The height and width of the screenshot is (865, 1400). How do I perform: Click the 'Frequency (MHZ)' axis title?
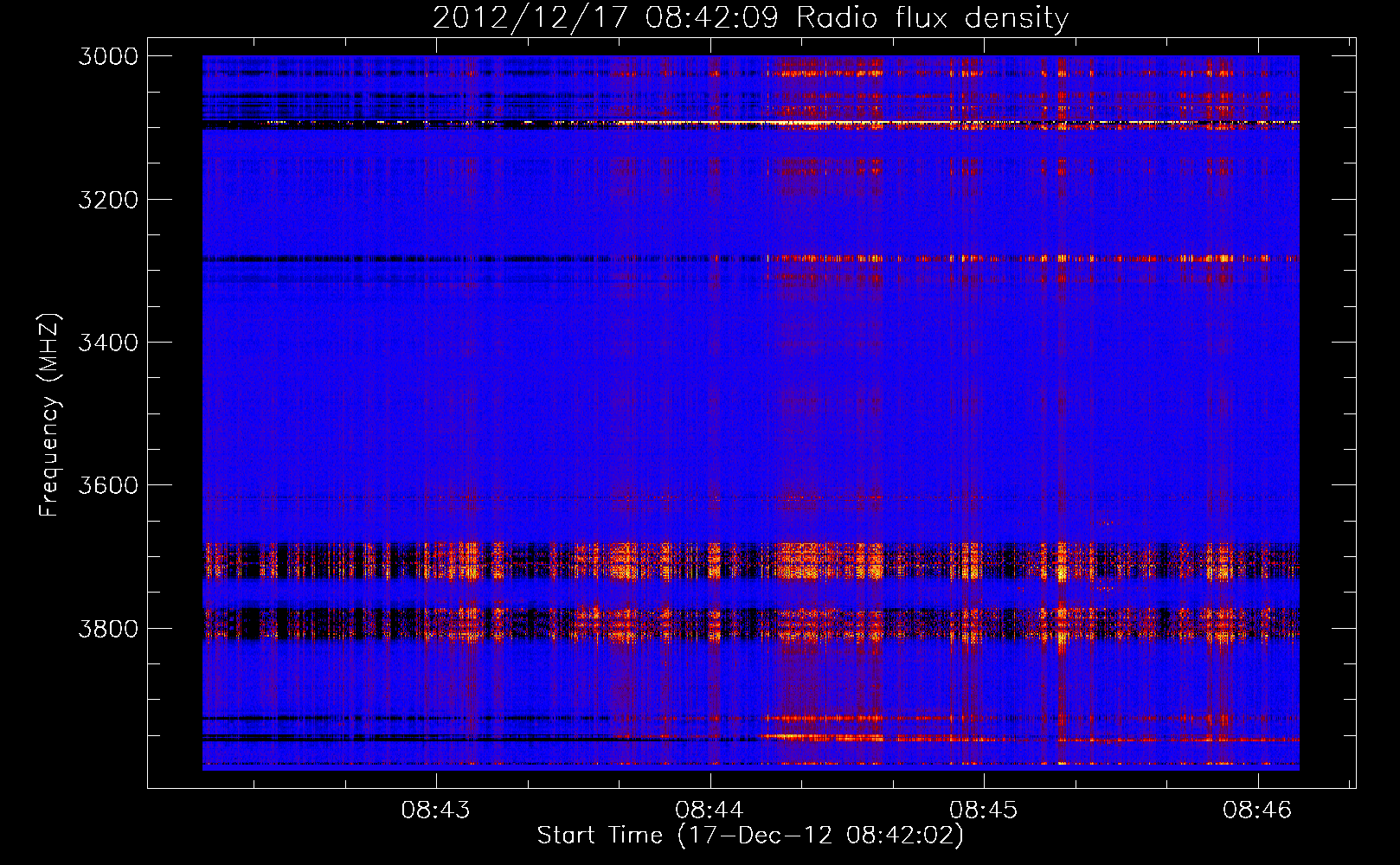pyautogui.click(x=49, y=415)
